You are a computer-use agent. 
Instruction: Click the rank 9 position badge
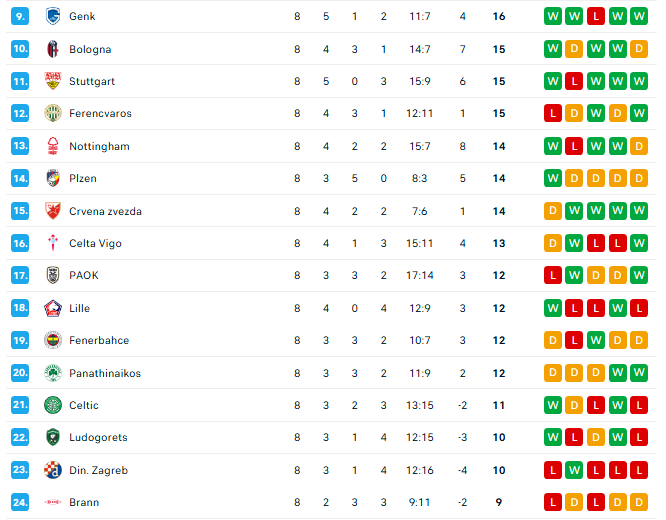tap(20, 16)
